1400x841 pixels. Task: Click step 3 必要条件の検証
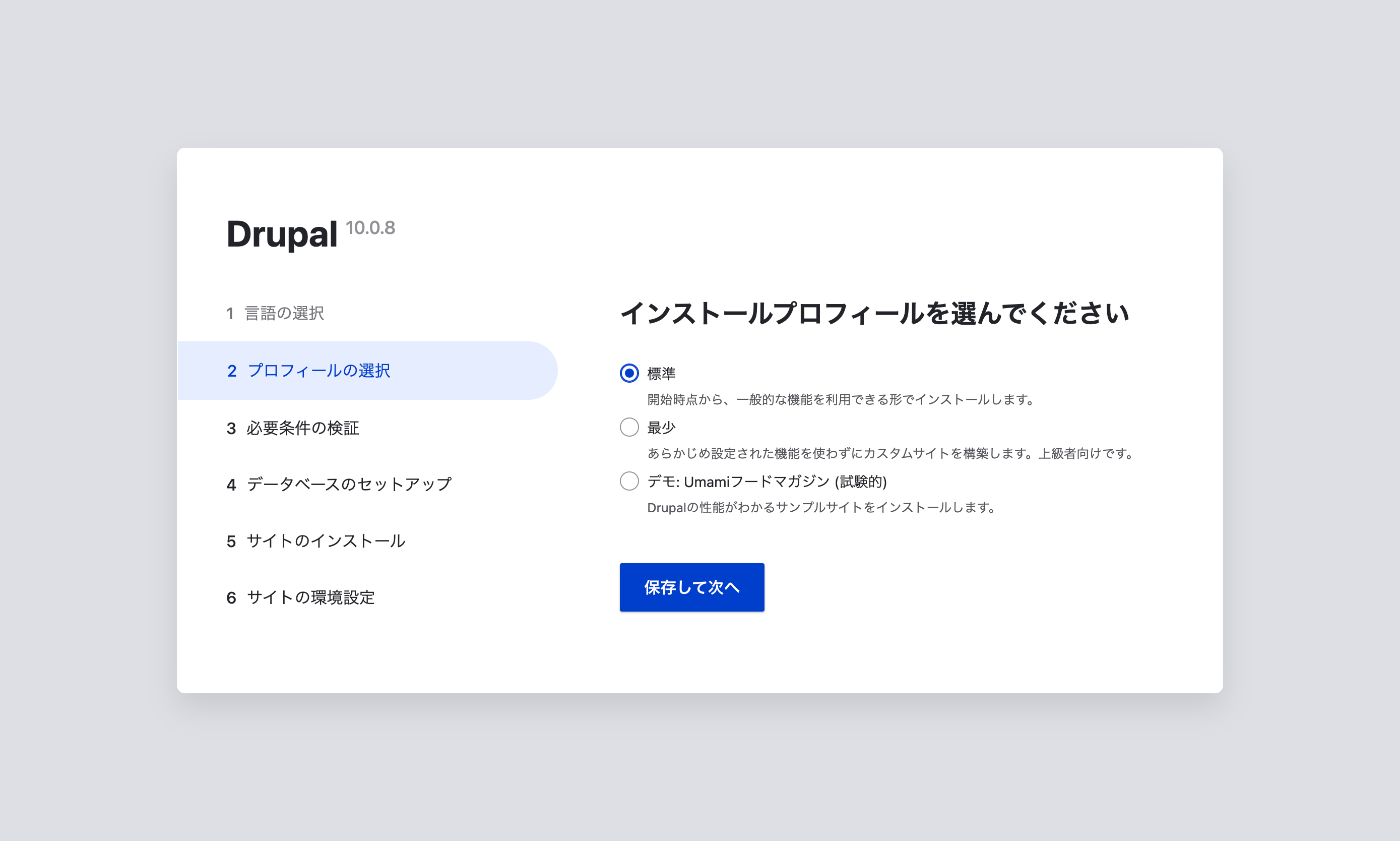coord(293,428)
